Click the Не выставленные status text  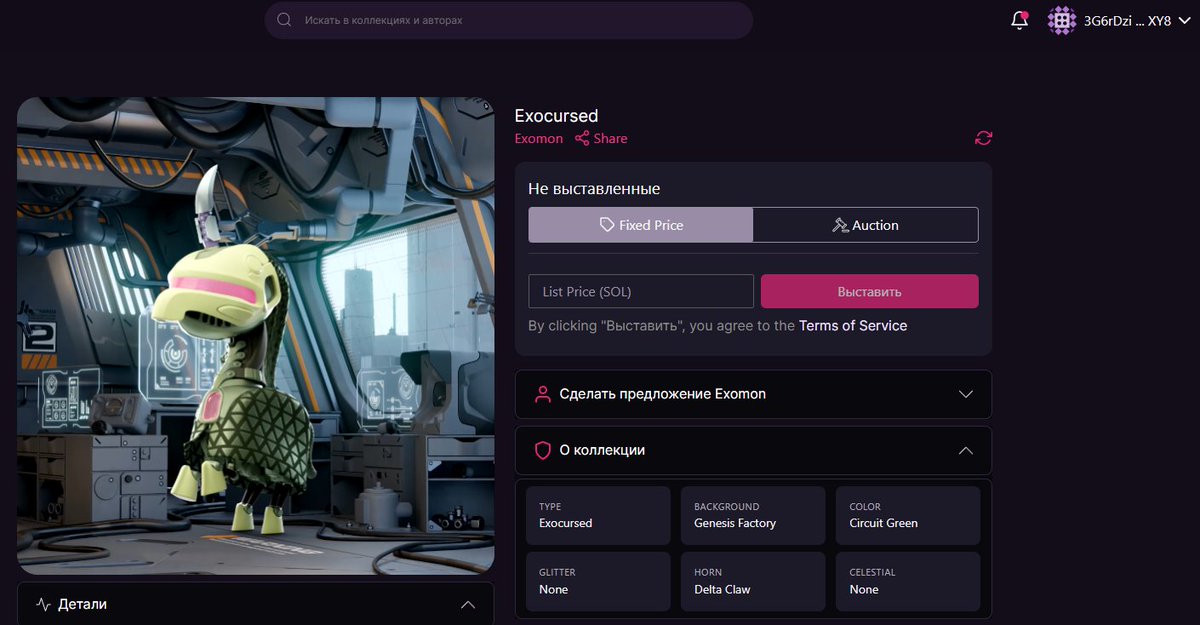[594, 189]
